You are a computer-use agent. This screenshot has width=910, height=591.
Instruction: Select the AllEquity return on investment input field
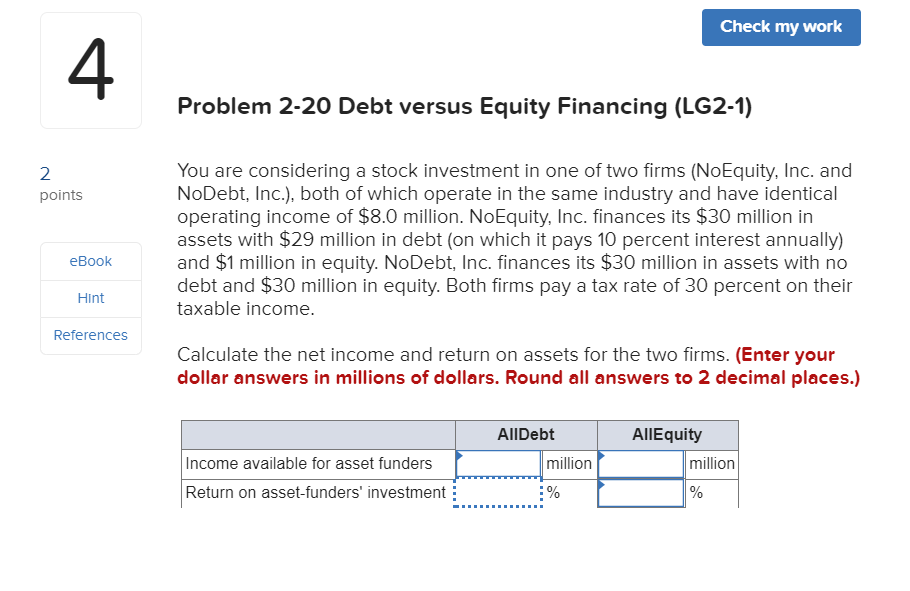point(640,491)
